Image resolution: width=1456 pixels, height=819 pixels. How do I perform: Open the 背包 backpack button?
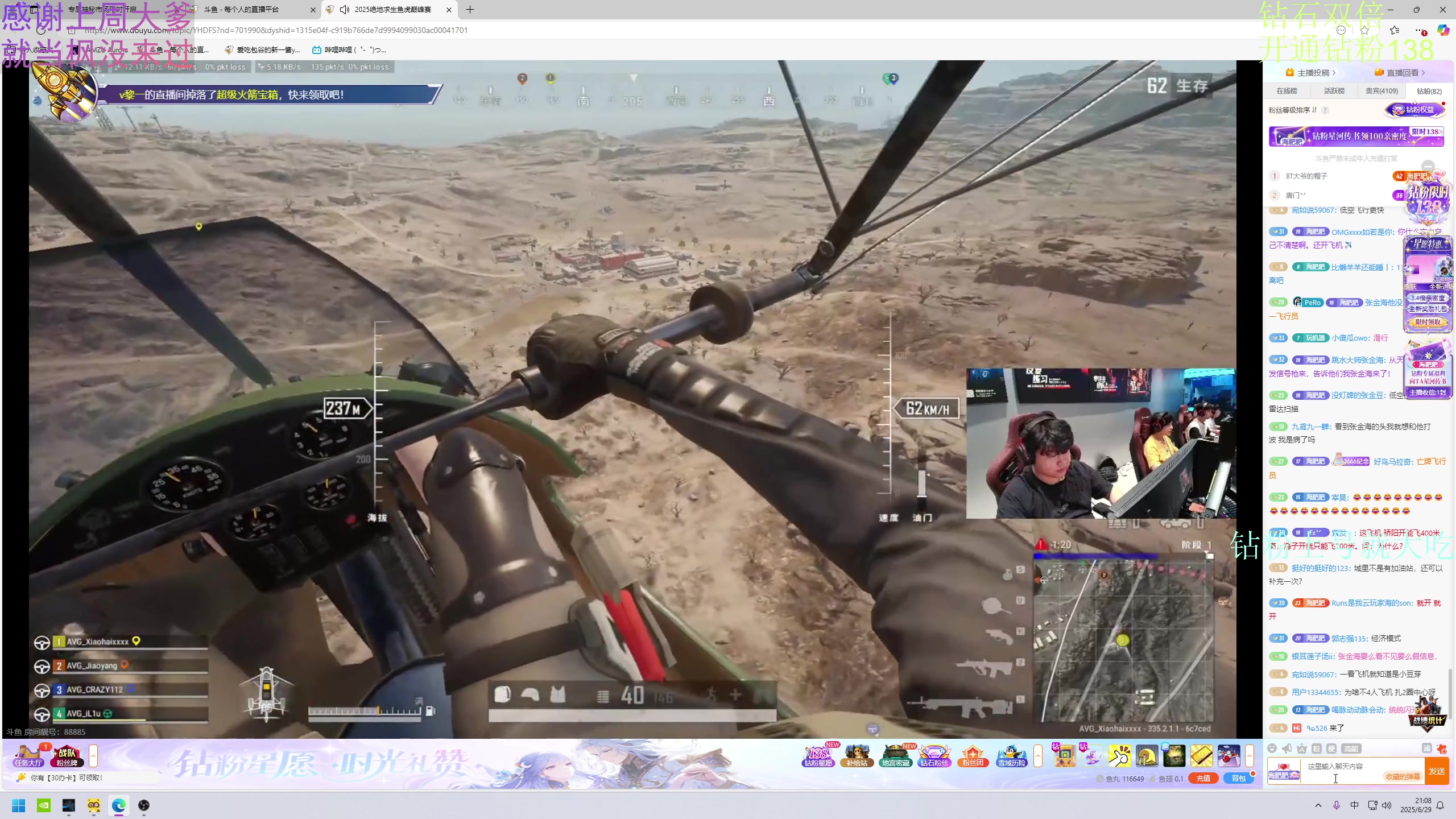click(1239, 779)
